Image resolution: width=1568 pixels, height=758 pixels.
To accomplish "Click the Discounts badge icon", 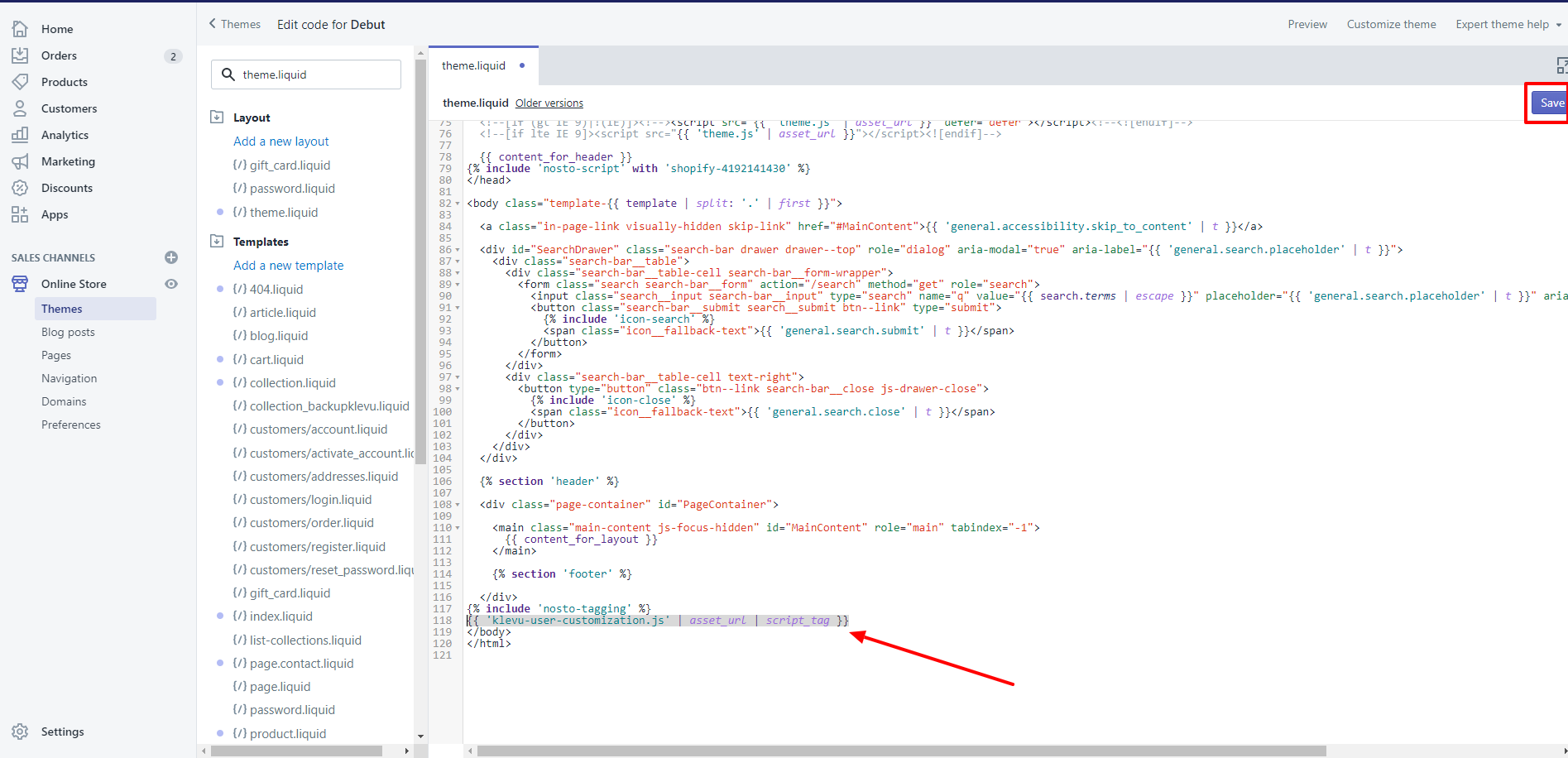I will pyautogui.click(x=20, y=188).
